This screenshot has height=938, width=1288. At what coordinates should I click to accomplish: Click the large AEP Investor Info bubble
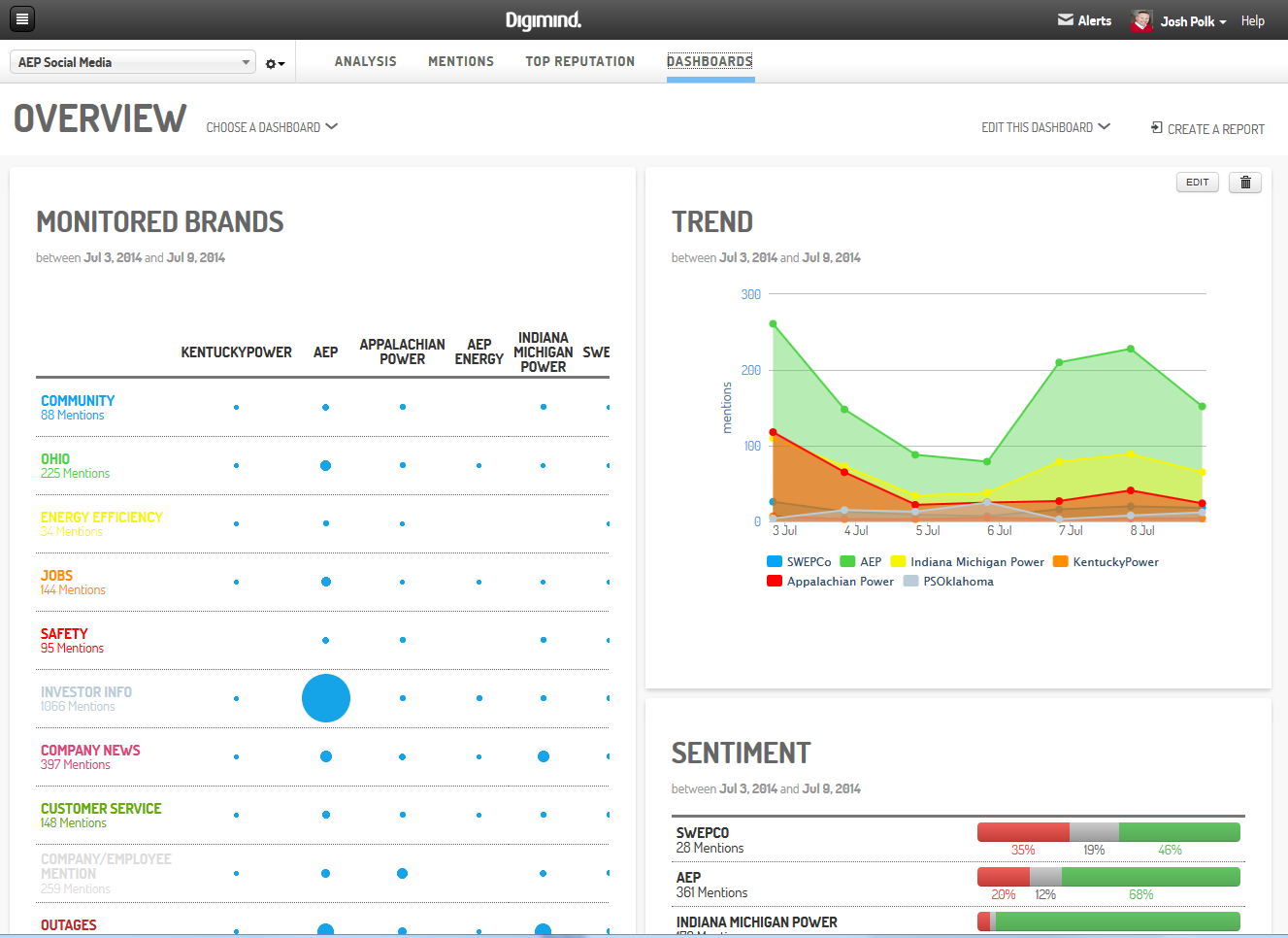tap(325, 697)
